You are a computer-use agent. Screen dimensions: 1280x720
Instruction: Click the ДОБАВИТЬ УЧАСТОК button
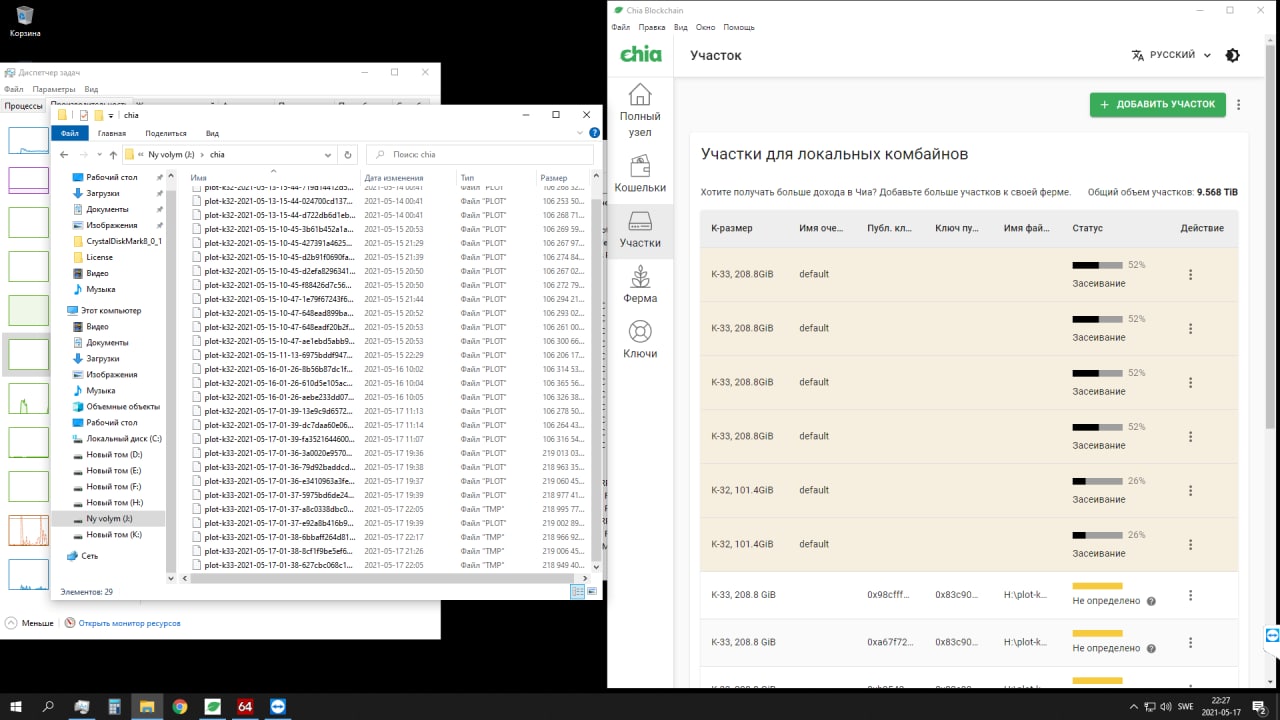point(1158,105)
